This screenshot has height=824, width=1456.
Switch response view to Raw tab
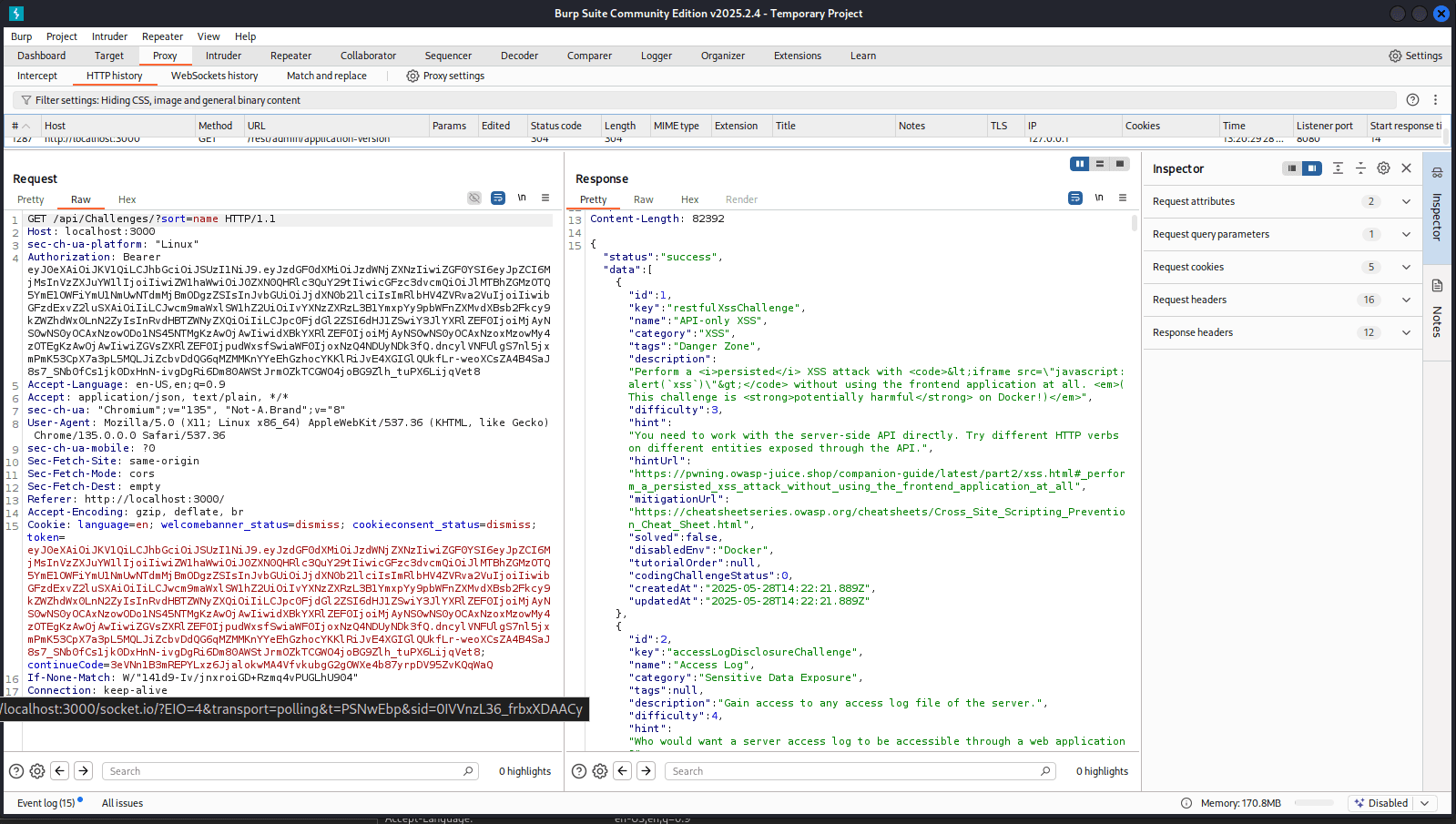[x=644, y=199]
